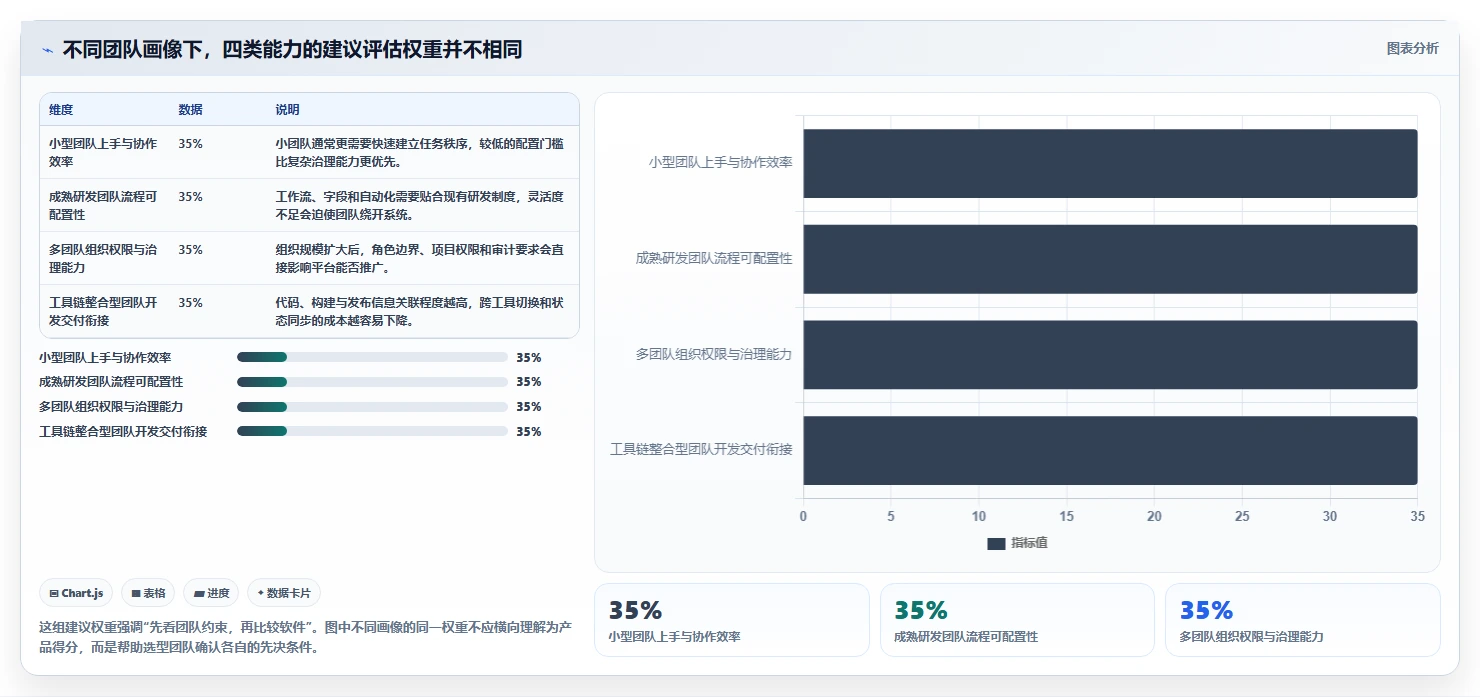Click the x-axis tick value 5
Screen dimensions: 1480x697
[891, 516]
